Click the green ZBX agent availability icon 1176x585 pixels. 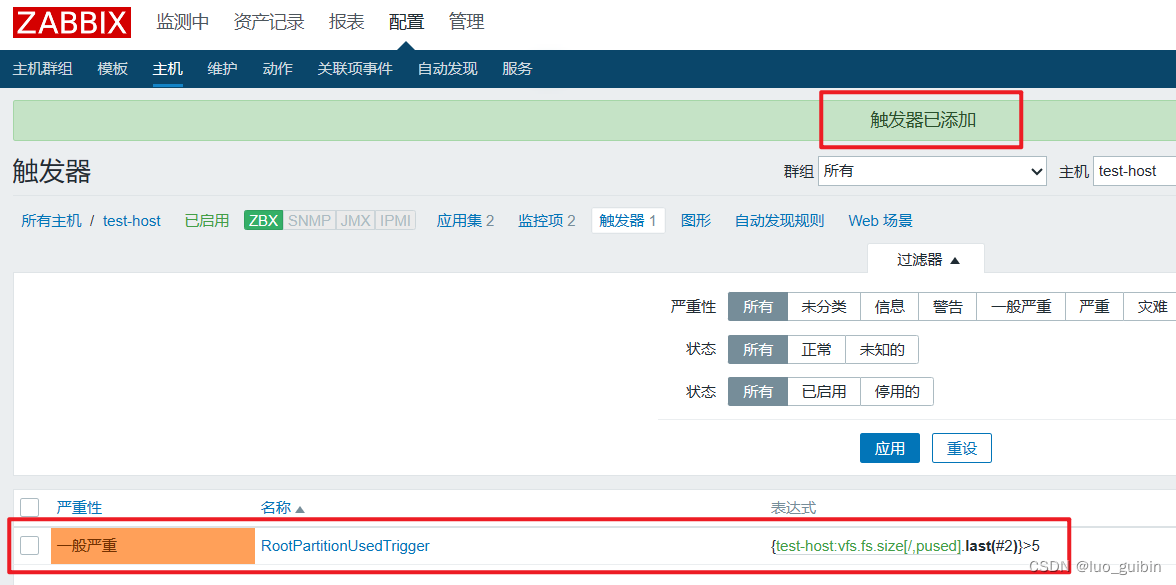pyautogui.click(x=263, y=220)
